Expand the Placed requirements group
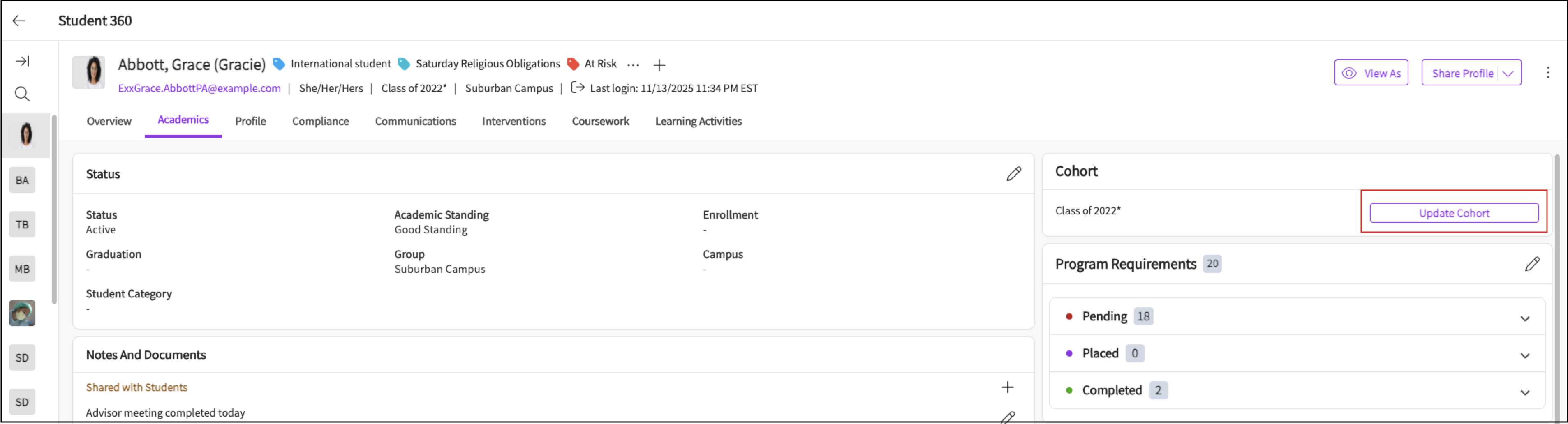The image size is (1568, 424). (1525, 356)
